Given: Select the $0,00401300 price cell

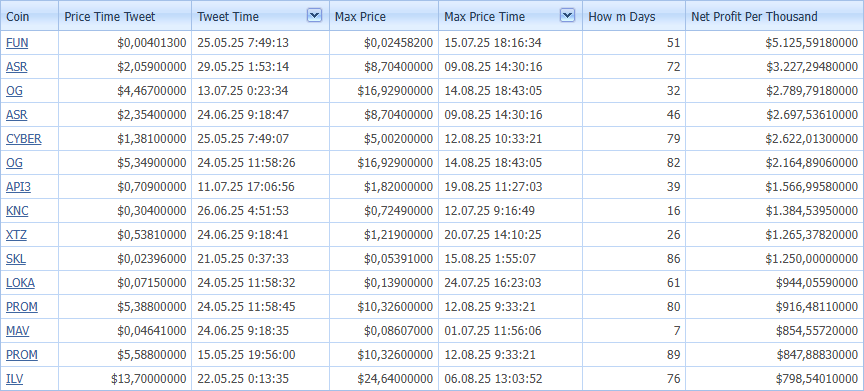Looking at the screenshot, I should (125, 43).
